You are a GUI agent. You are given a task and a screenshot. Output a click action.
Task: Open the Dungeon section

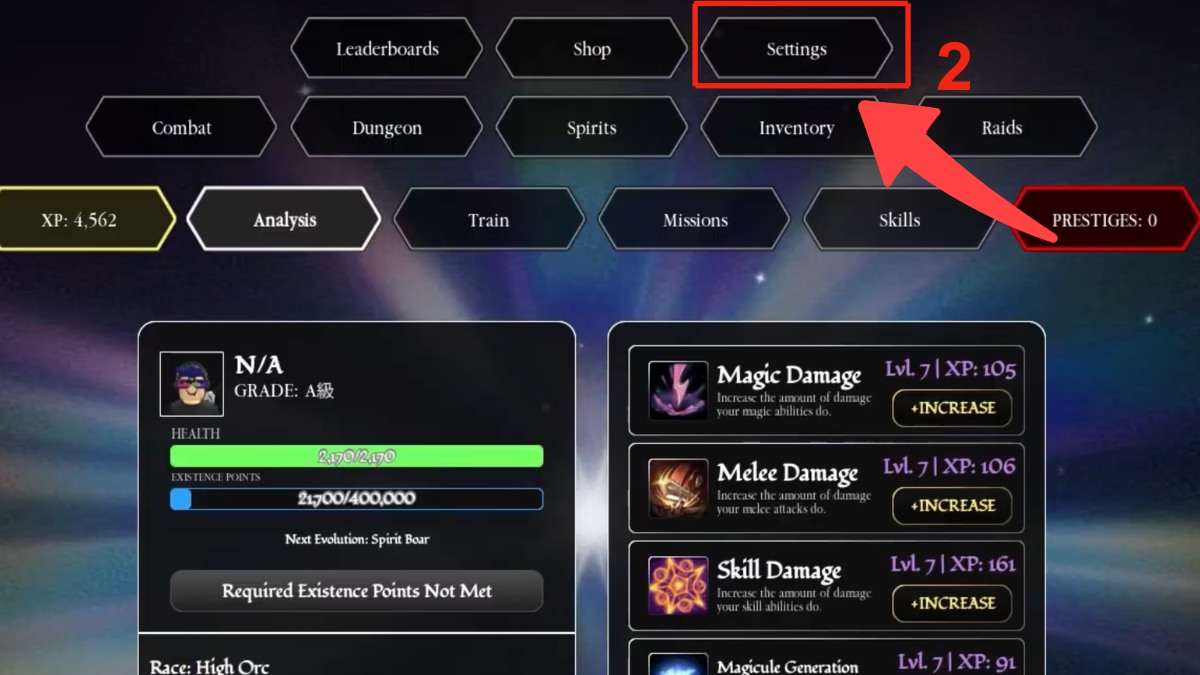tap(387, 128)
